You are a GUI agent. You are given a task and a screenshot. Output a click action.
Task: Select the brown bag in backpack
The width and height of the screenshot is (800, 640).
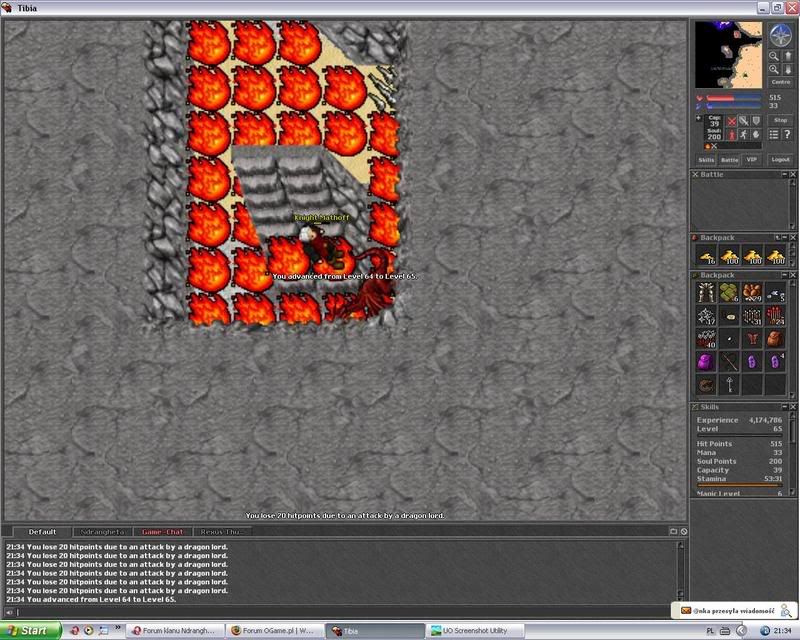tap(775, 339)
